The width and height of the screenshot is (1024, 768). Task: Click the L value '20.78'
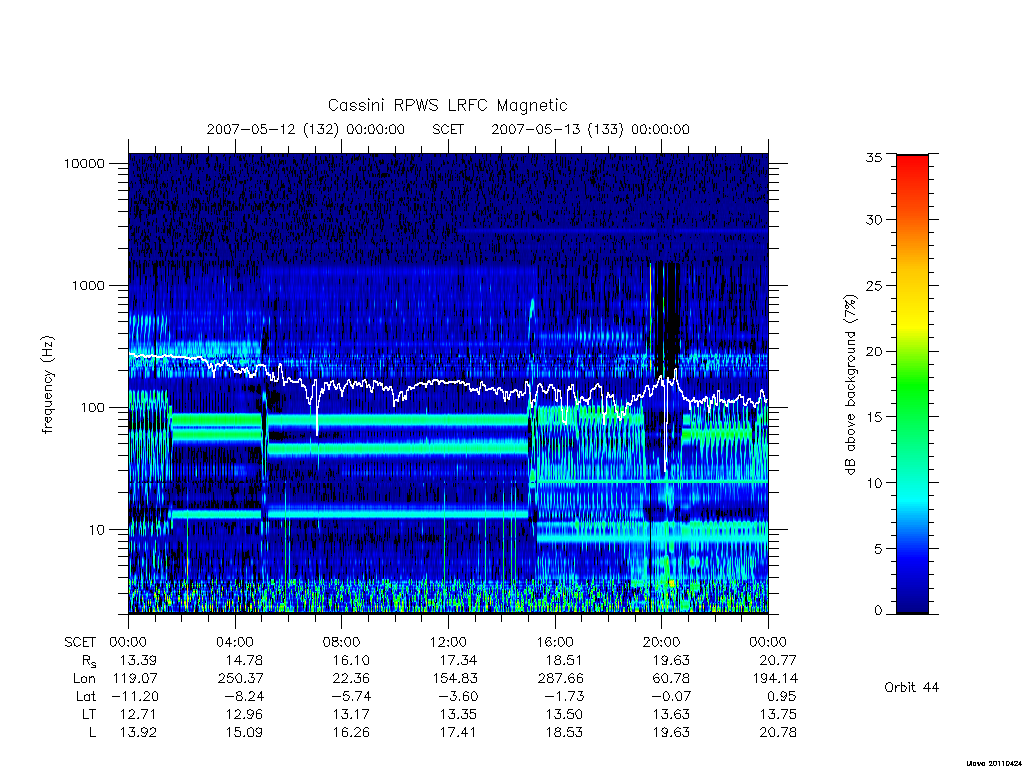778,732
